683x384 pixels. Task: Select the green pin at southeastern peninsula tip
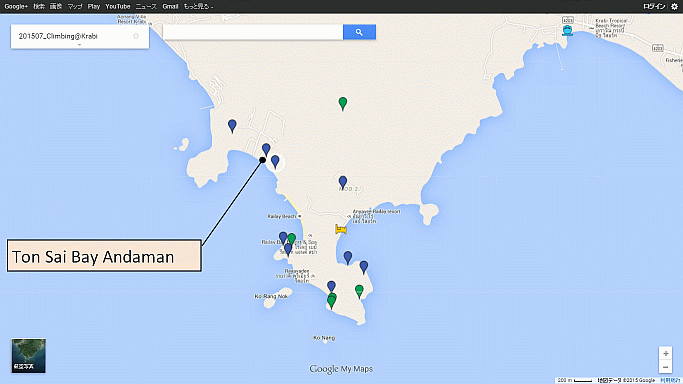pos(359,291)
